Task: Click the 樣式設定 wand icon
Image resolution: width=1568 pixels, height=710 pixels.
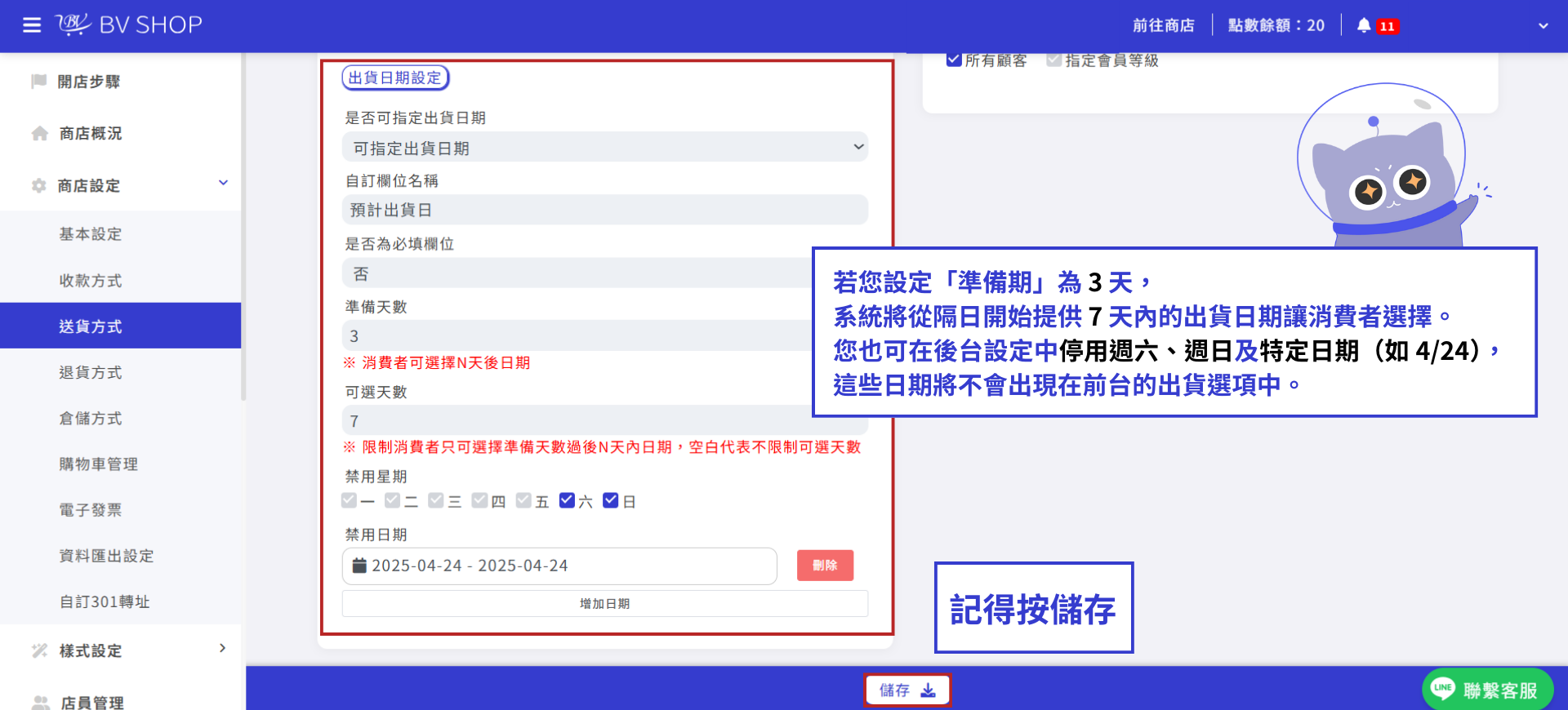Action: click(39, 650)
